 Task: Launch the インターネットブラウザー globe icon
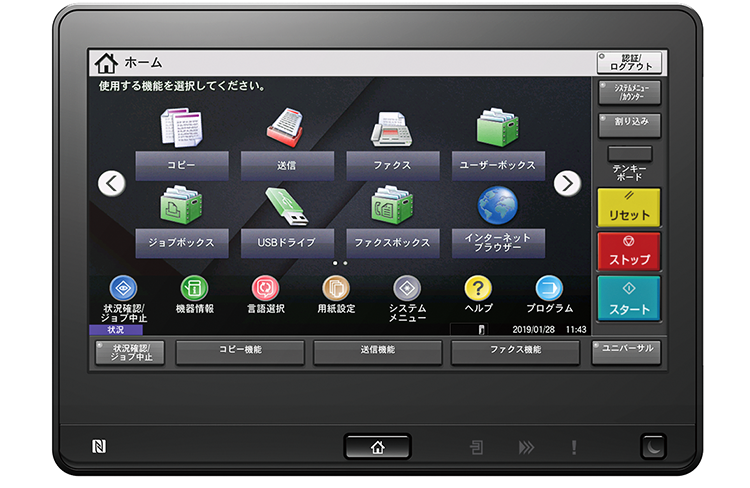pyautogui.click(x=497, y=206)
